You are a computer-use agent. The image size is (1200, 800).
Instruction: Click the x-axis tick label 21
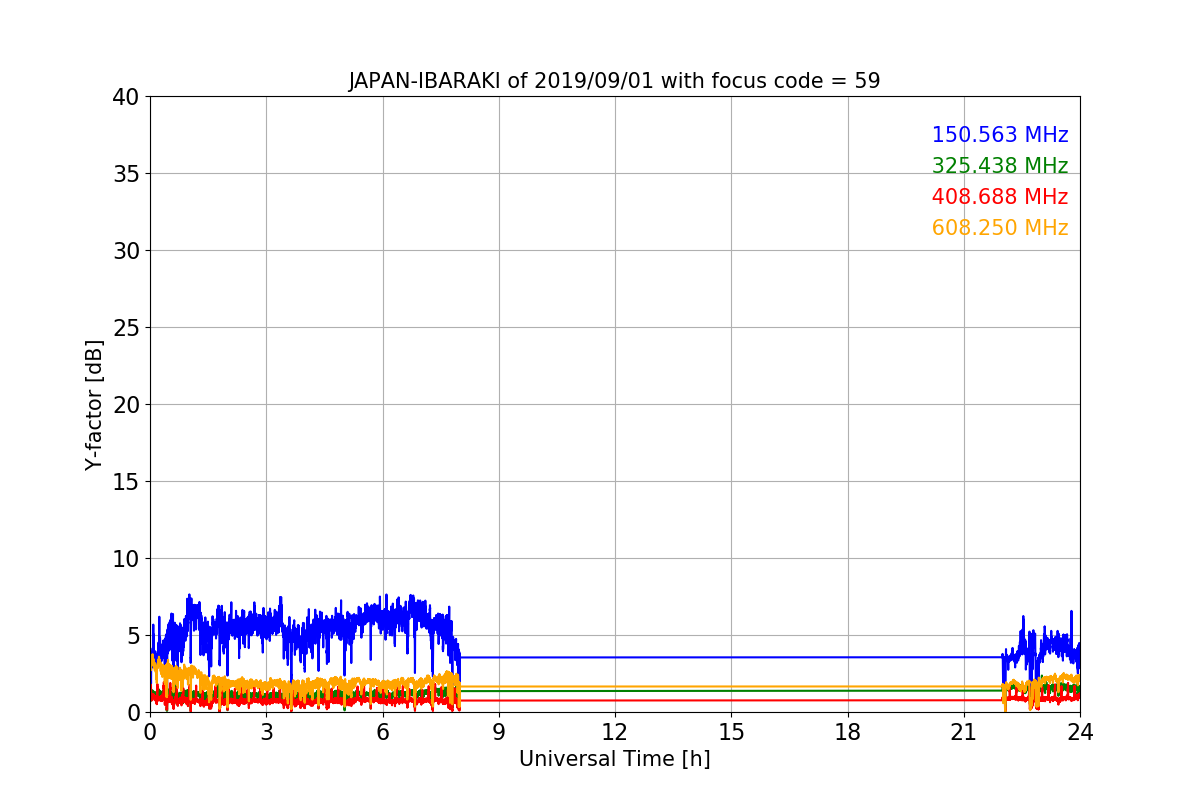click(x=964, y=732)
